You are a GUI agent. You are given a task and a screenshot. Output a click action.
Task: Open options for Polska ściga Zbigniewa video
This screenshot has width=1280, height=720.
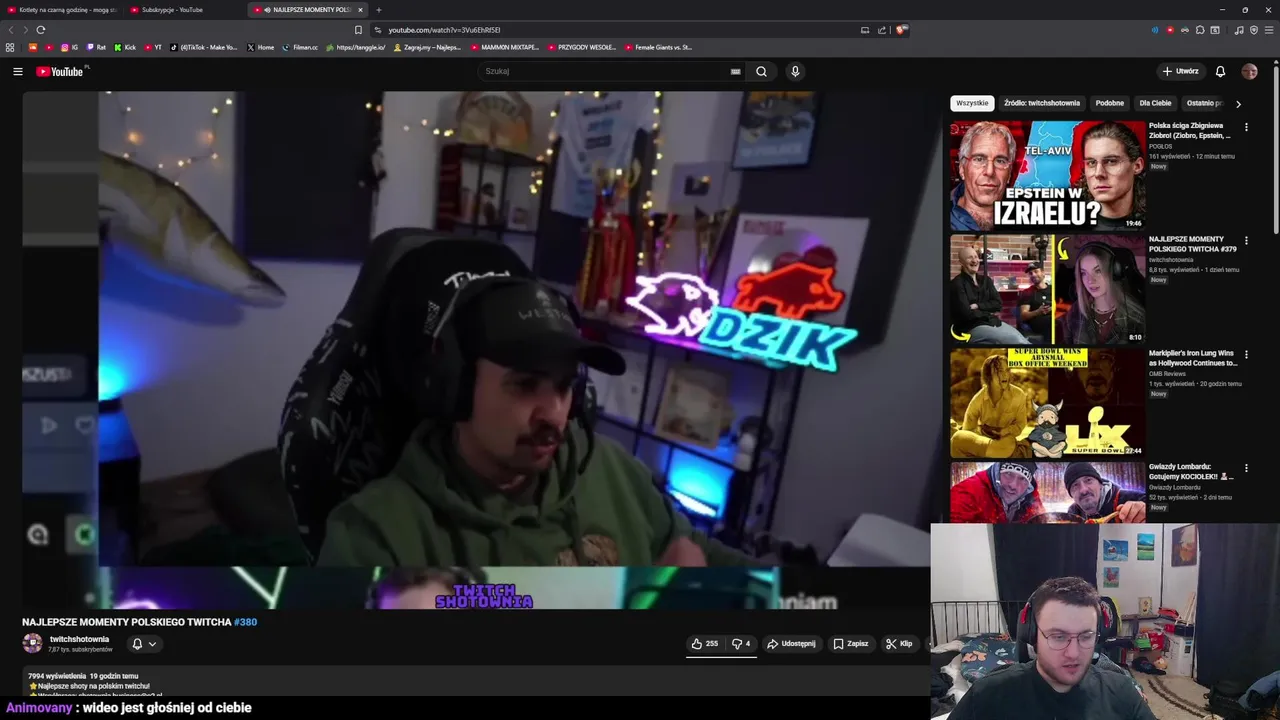1246,127
